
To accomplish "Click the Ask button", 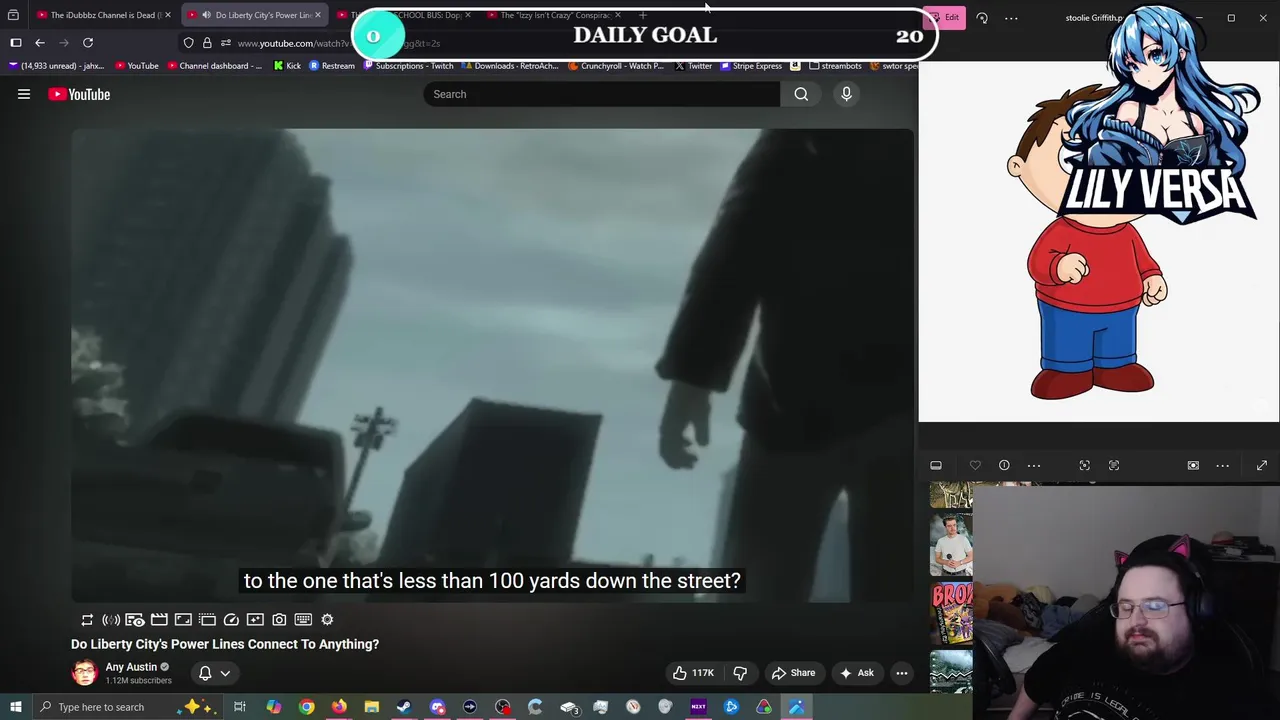I will (856, 673).
